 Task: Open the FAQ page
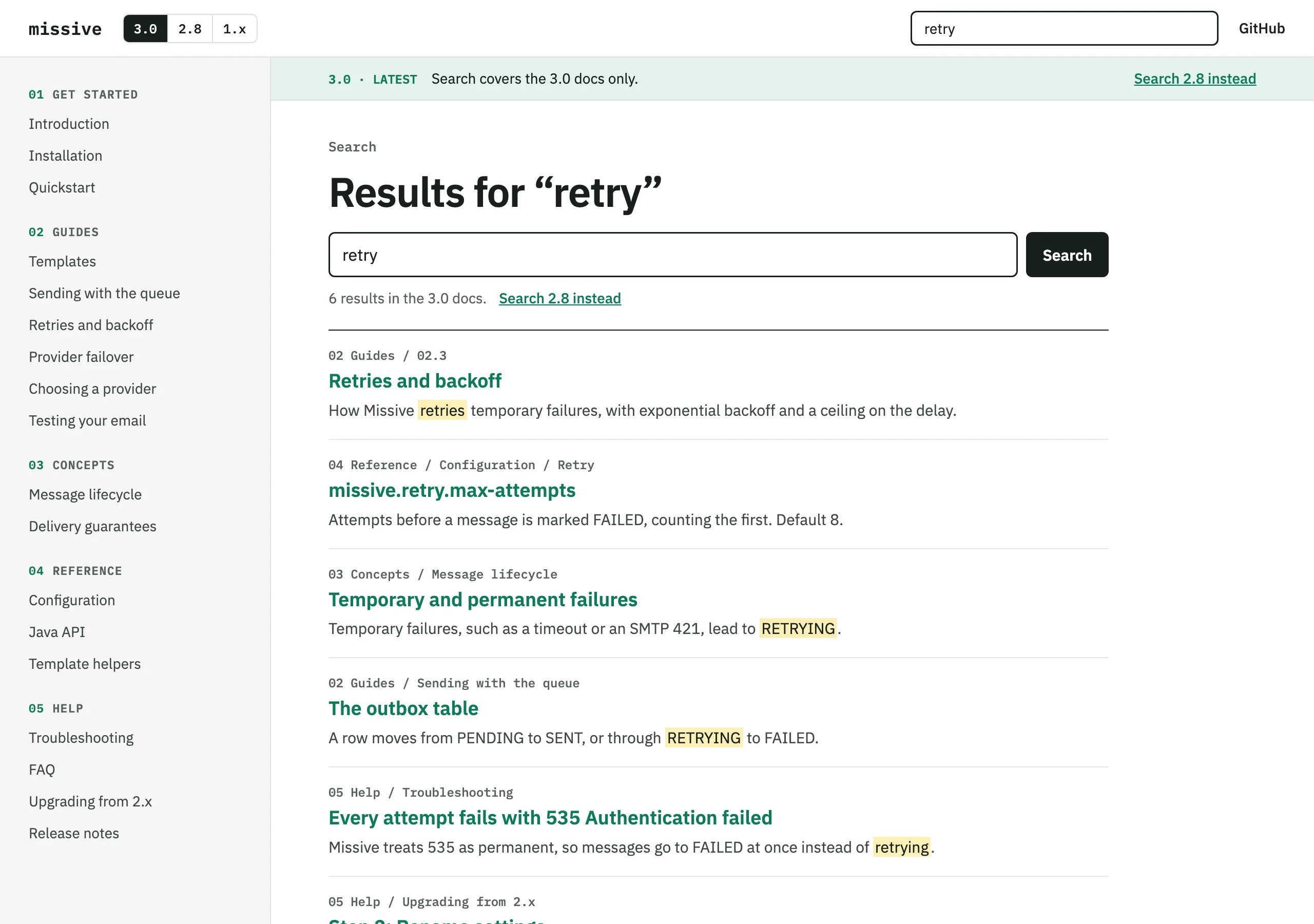click(42, 769)
